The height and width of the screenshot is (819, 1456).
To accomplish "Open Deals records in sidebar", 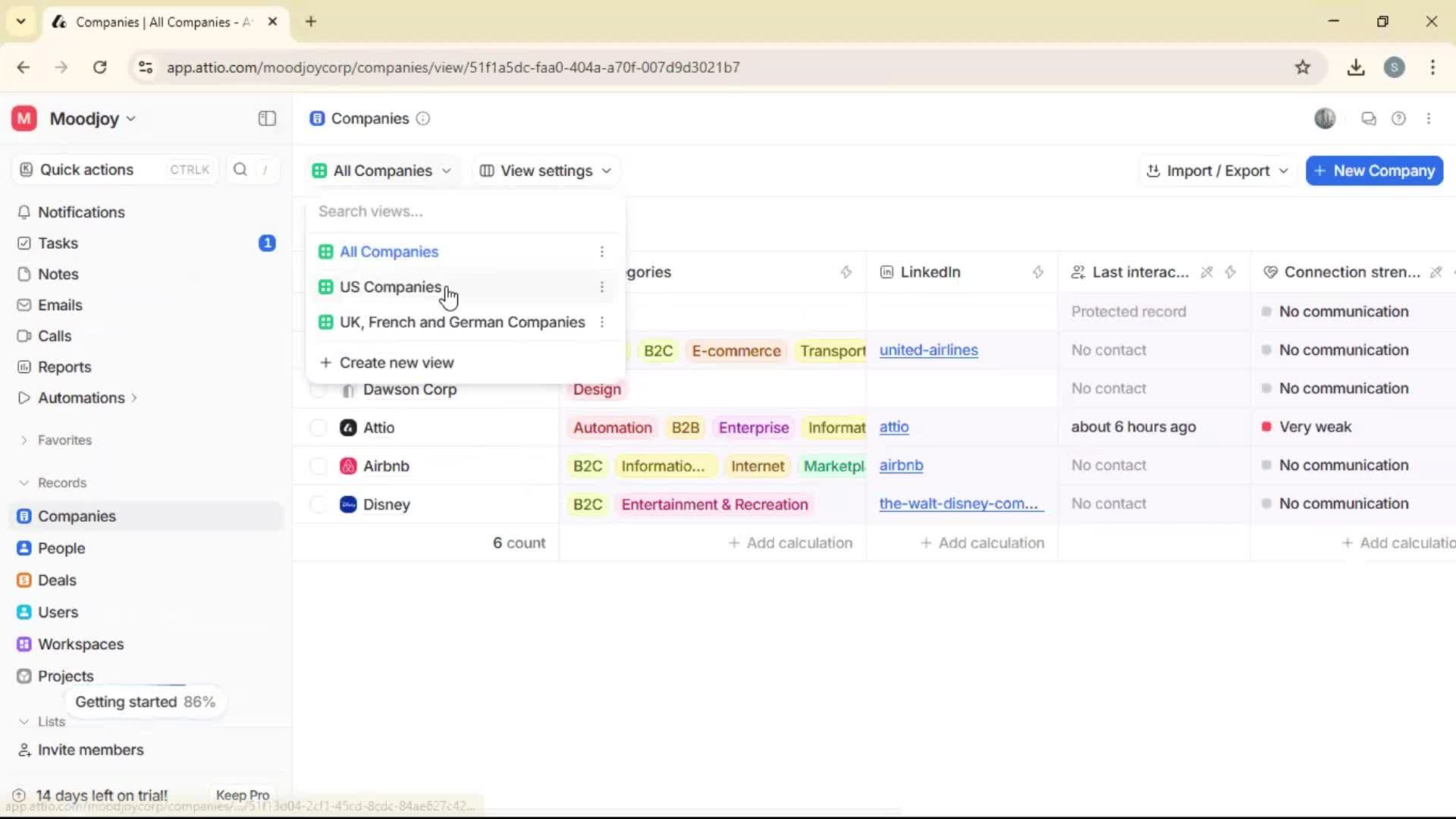I will [57, 580].
